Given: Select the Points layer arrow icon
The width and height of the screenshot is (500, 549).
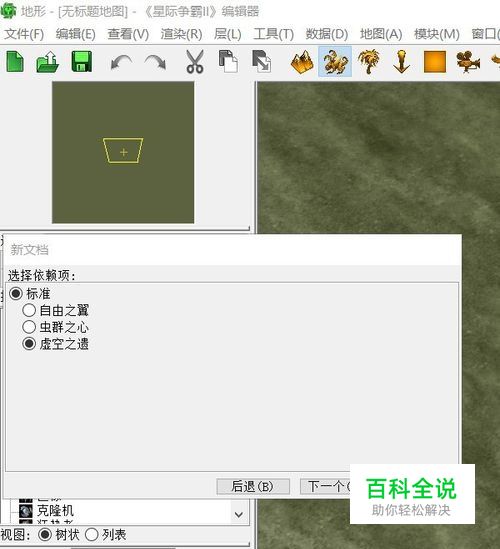Looking at the screenshot, I should click(401, 62).
